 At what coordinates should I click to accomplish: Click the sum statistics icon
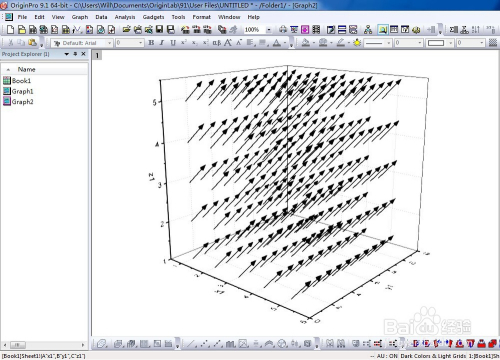tap(453, 30)
